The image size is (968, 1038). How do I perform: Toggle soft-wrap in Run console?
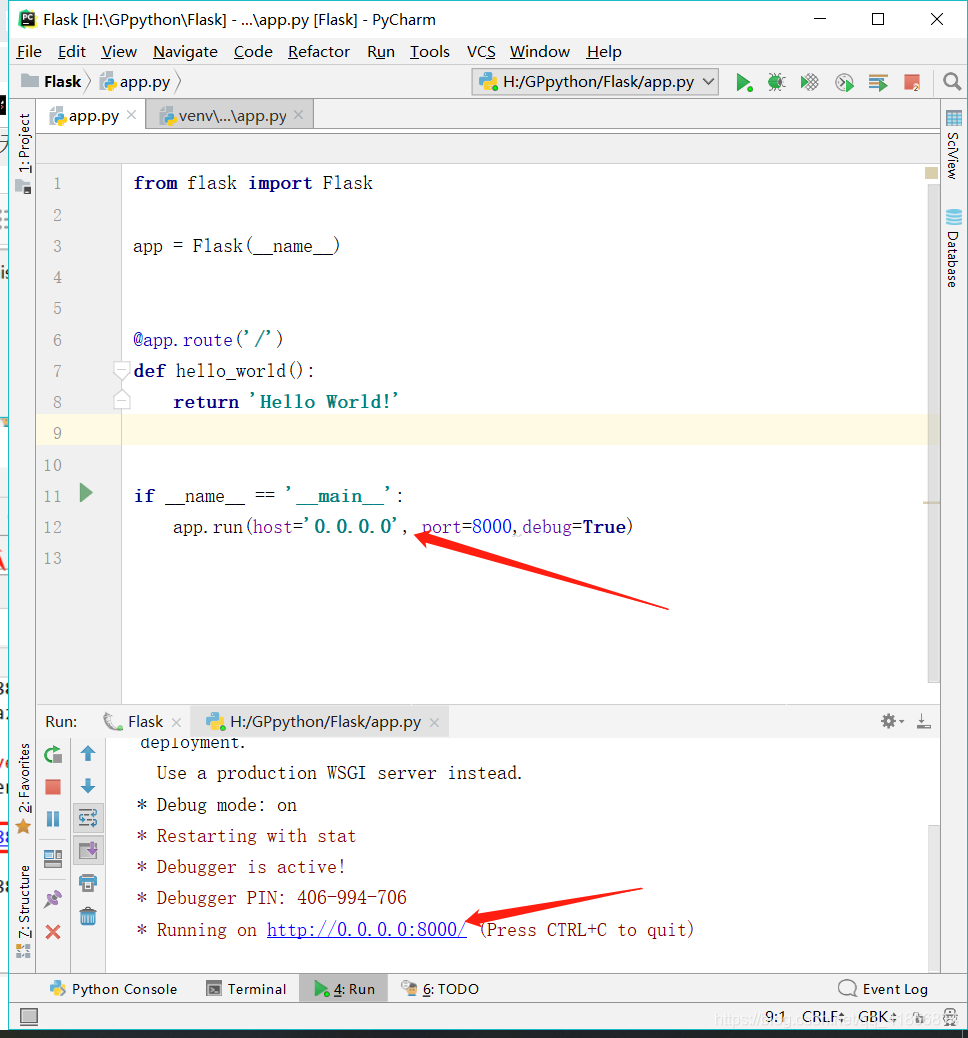(x=88, y=818)
